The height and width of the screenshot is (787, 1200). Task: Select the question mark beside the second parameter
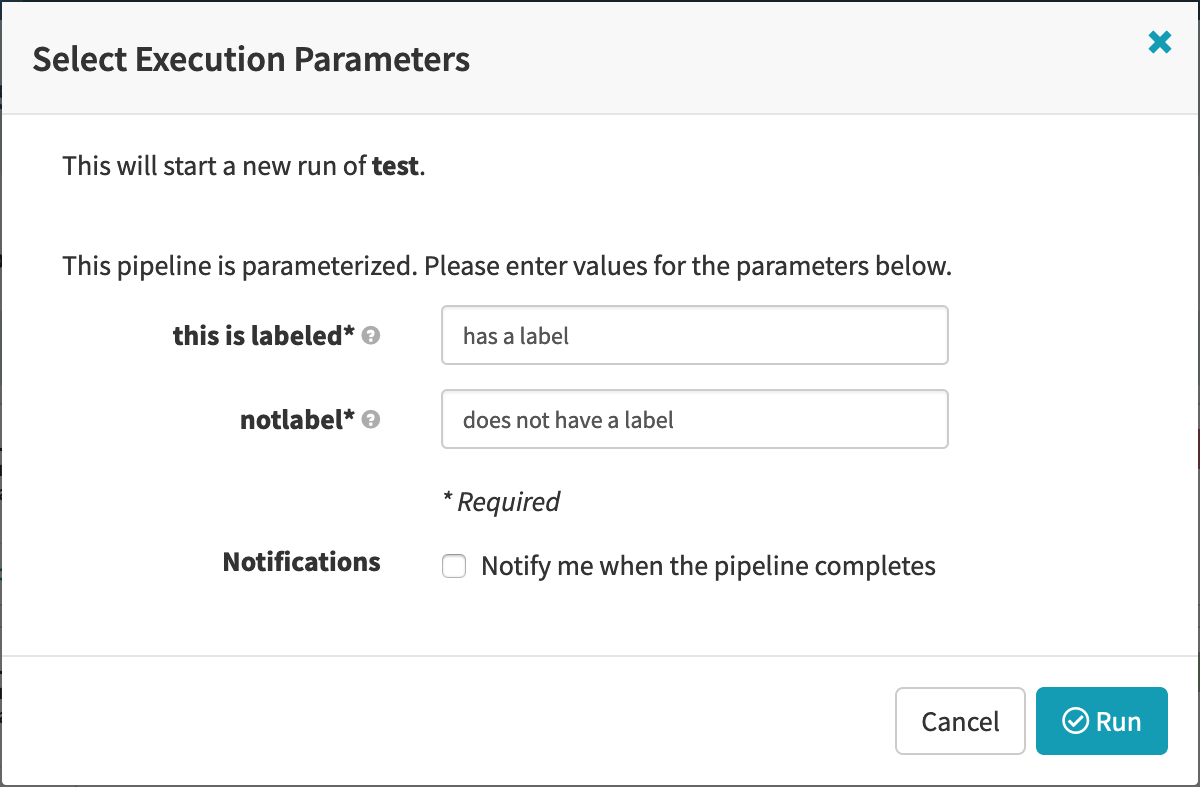click(x=370, y=420)
